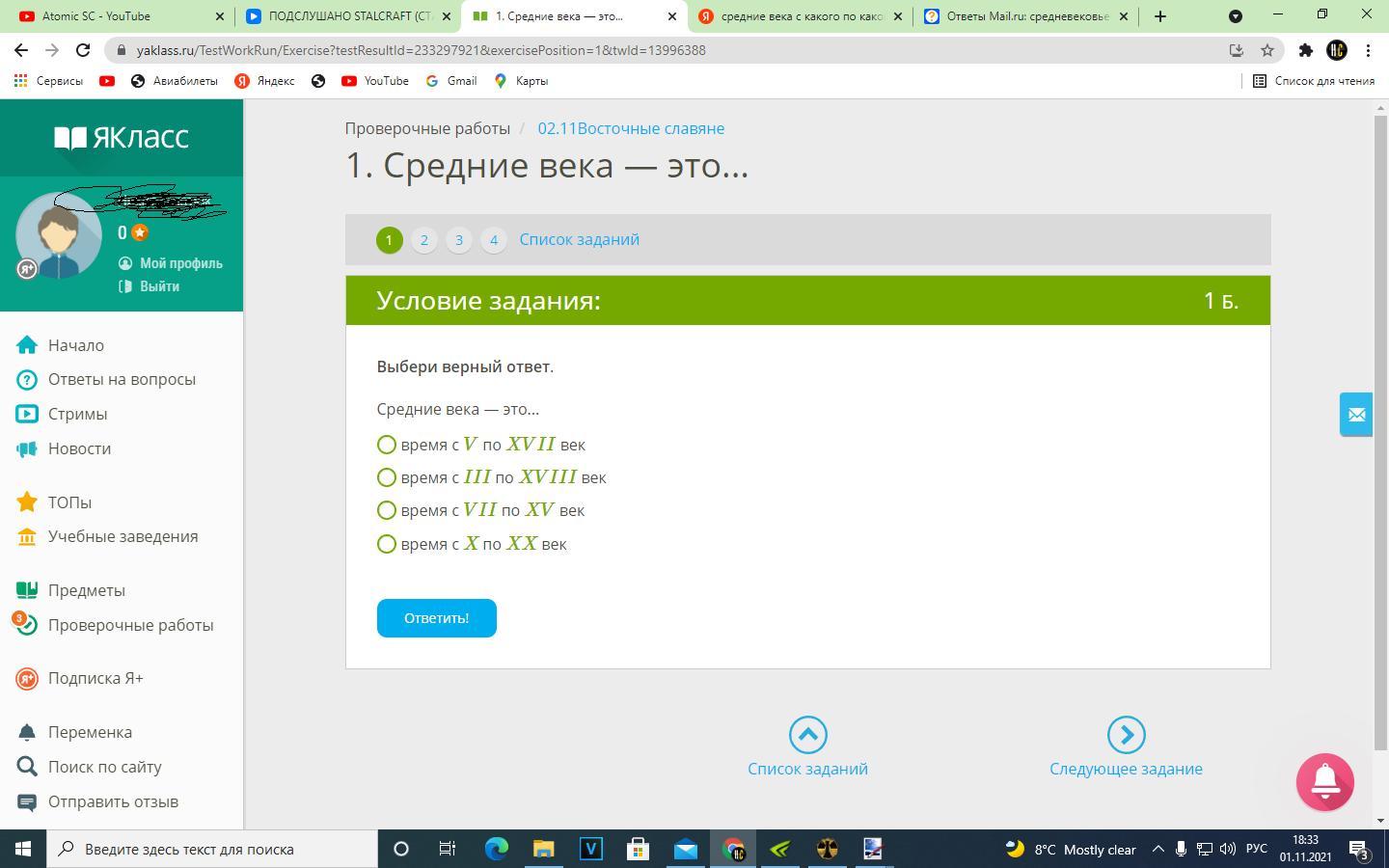The height and width of the screenshot is (868, 1389).
Task: Click the Ответить! button
Action: point(436,618)
